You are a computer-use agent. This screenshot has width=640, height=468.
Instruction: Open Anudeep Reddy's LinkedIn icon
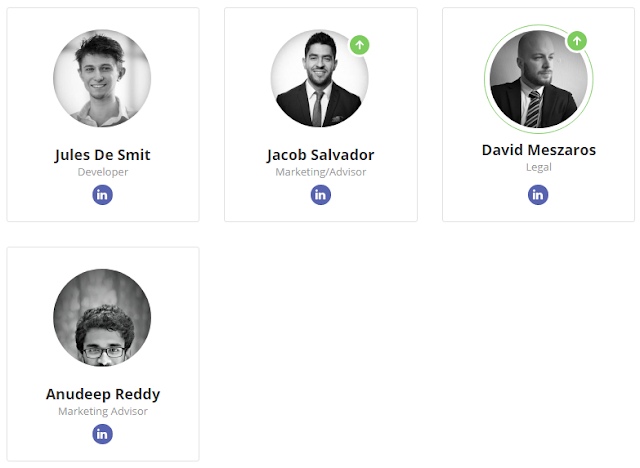coord(102,434)
